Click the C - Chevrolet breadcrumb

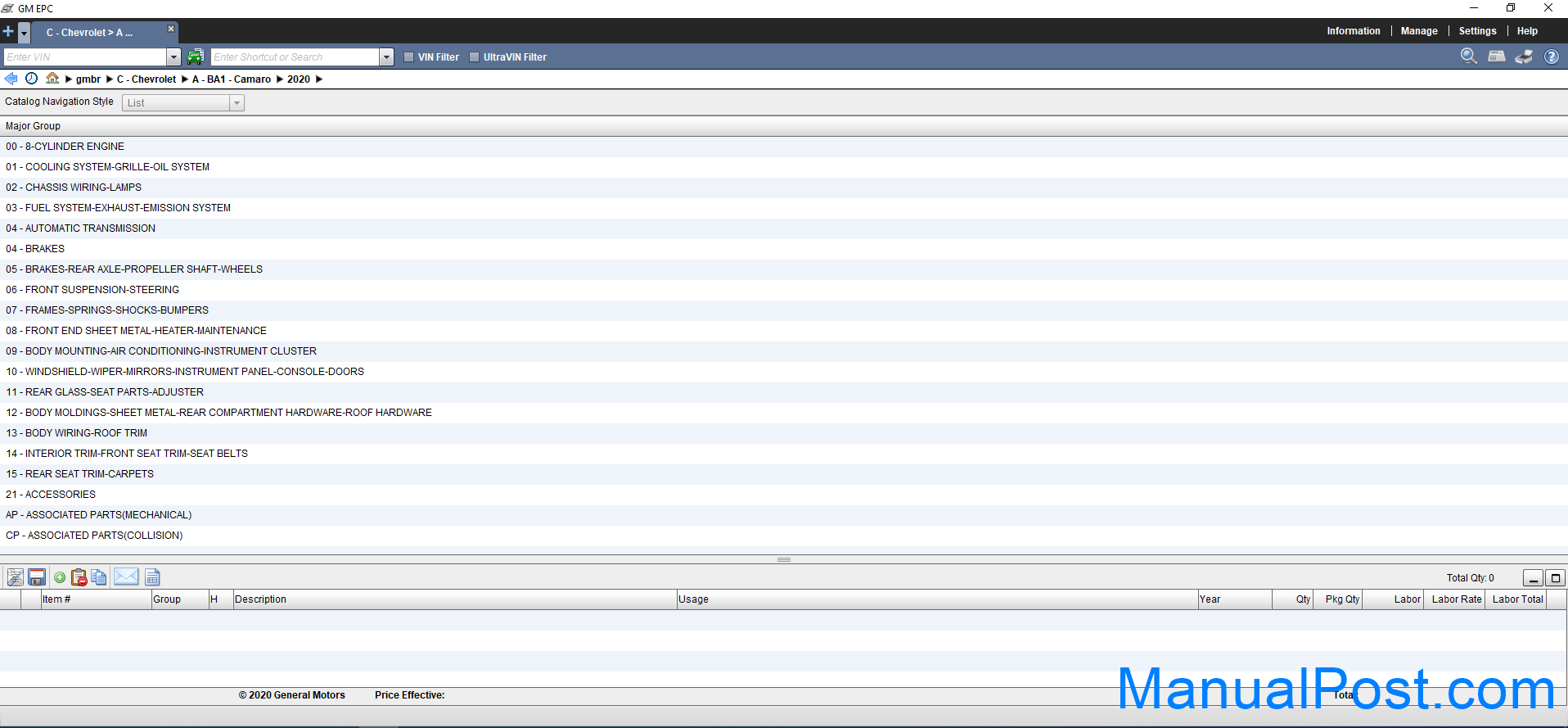click(x=146, y=79)
